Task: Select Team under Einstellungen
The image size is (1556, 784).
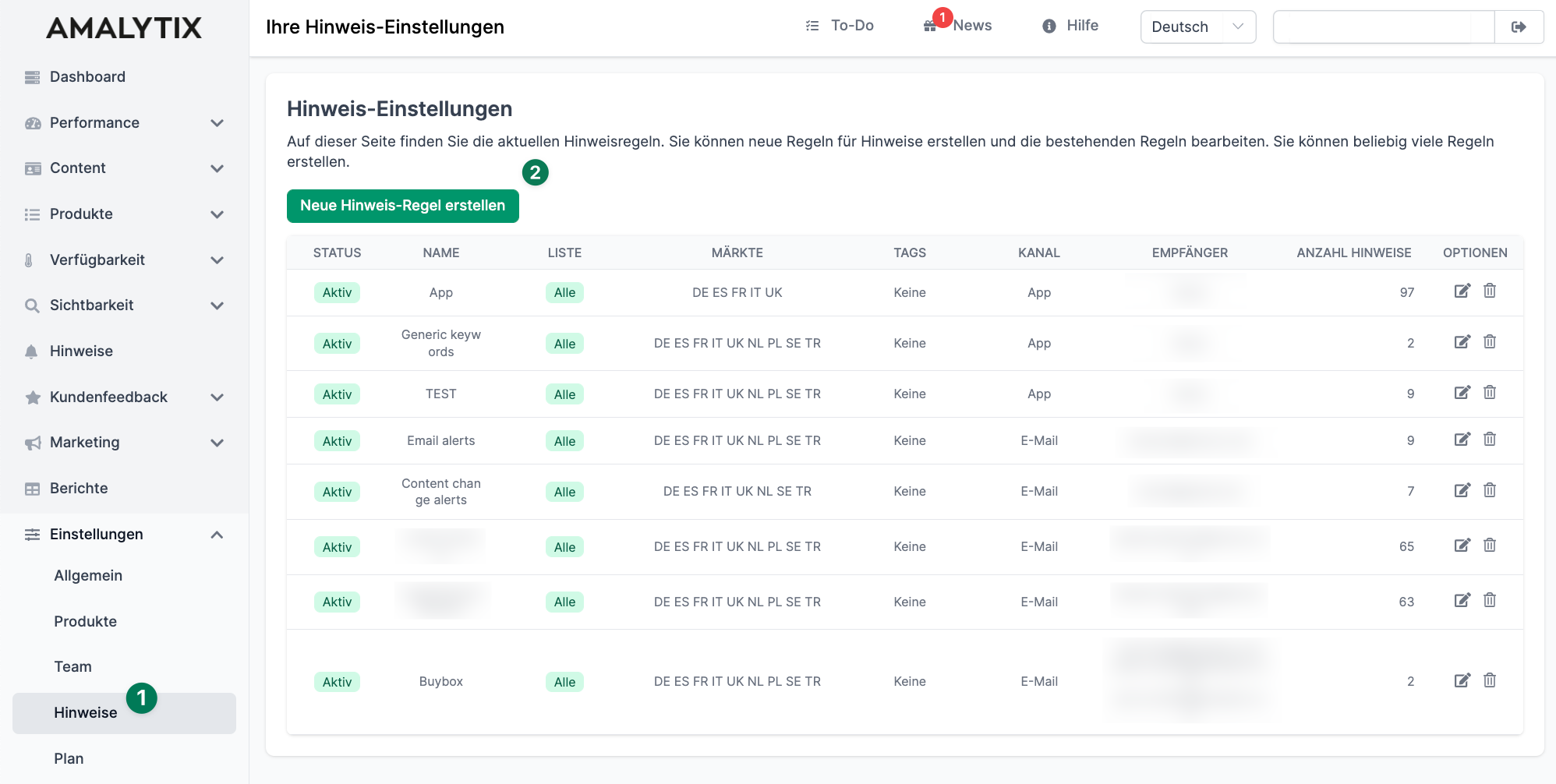Action: click(72, 667)
